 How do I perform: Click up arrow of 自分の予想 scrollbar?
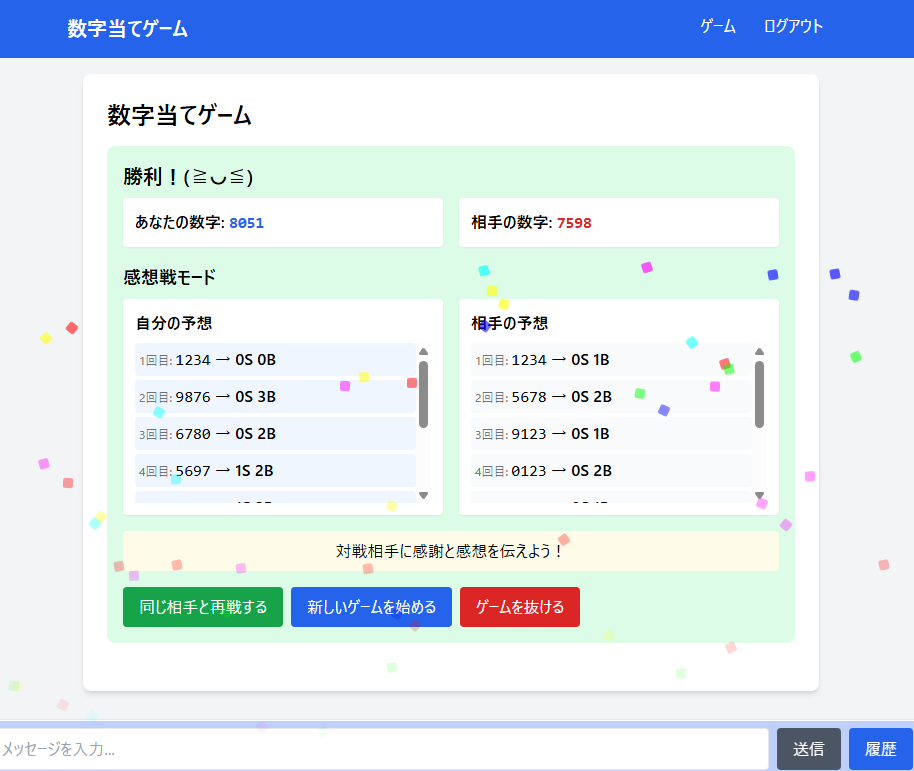pyautogui.click(x=424, y=351)
